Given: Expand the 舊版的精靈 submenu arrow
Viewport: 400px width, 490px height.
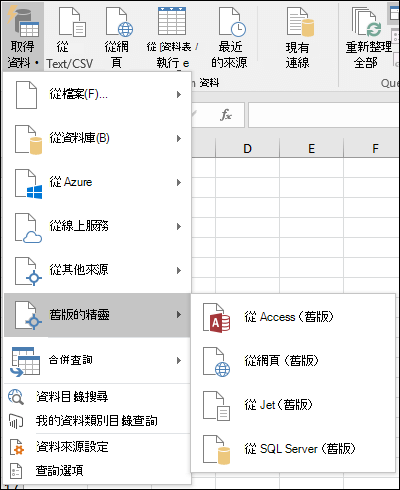Looking at the screenshot, I should pyautogui.click(x=179, y=314).
